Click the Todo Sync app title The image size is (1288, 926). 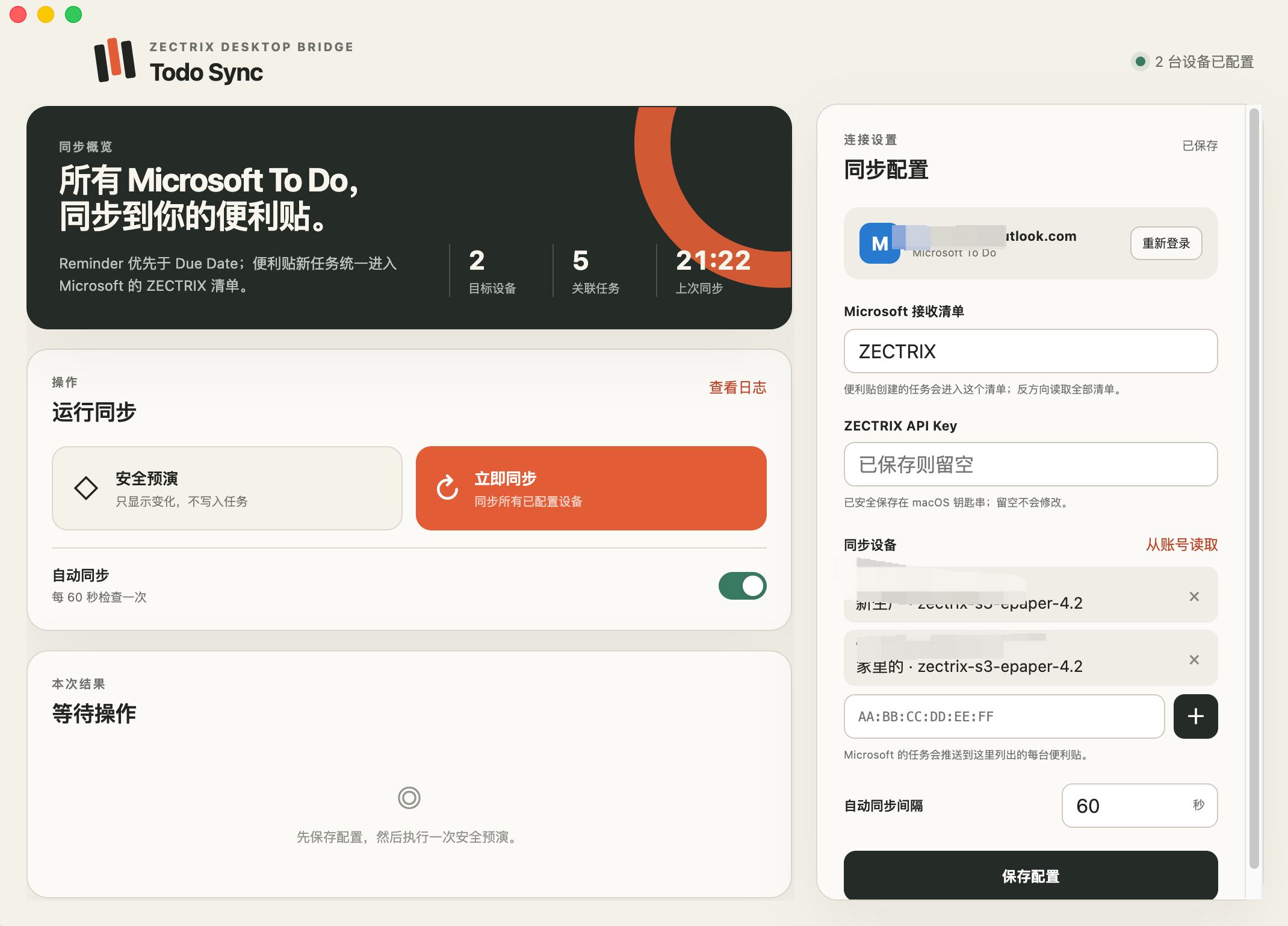tap(206, 73)
